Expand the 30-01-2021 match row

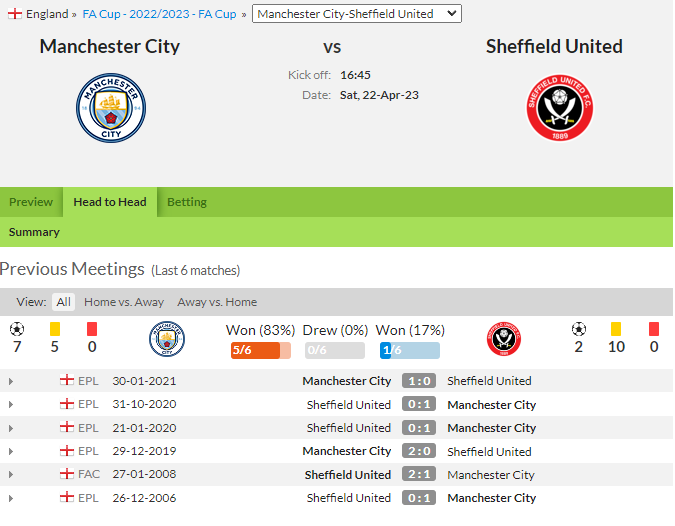click(x=11, y=381)
